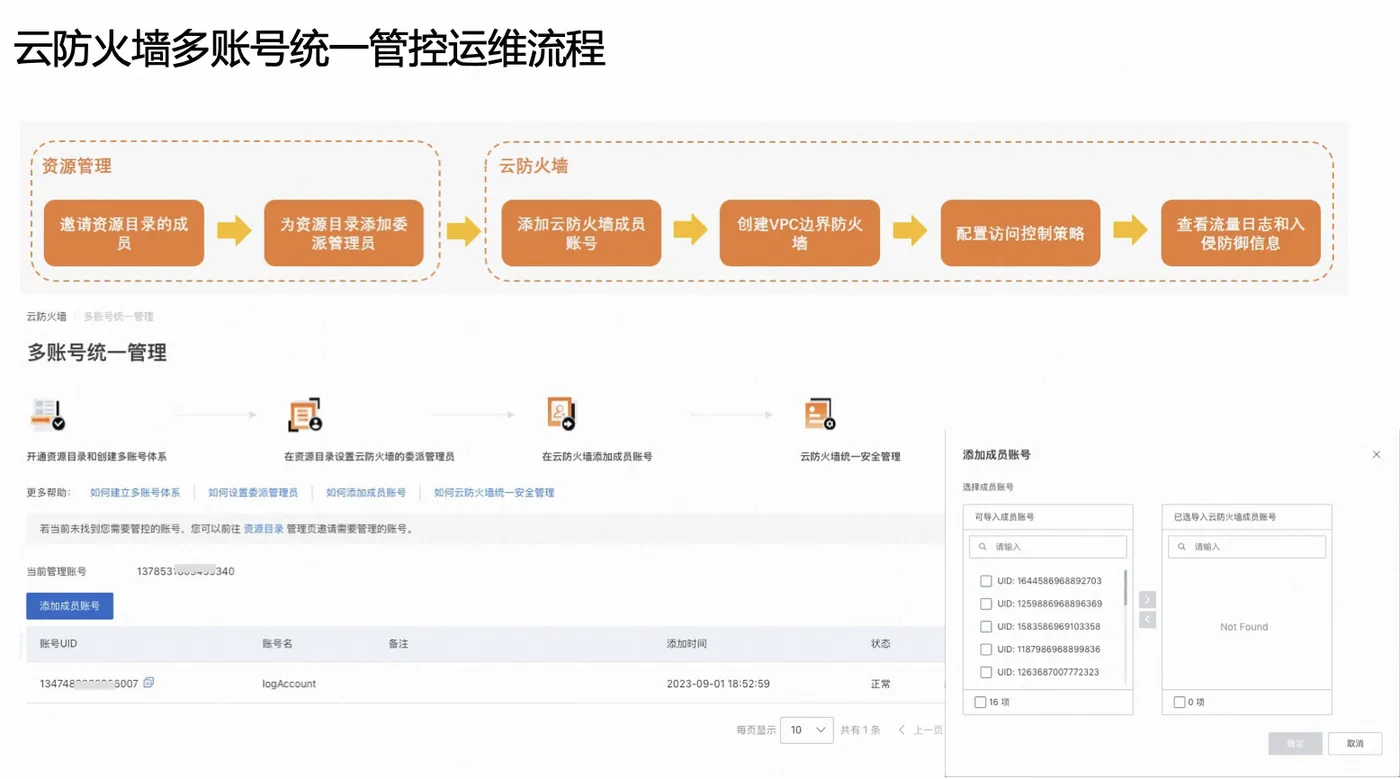This screenshot has width=1400, height=779.
Task: Click the 云防火墙统一安全管理 step icon
Action: pyautogui.click(x=820, y=414)
